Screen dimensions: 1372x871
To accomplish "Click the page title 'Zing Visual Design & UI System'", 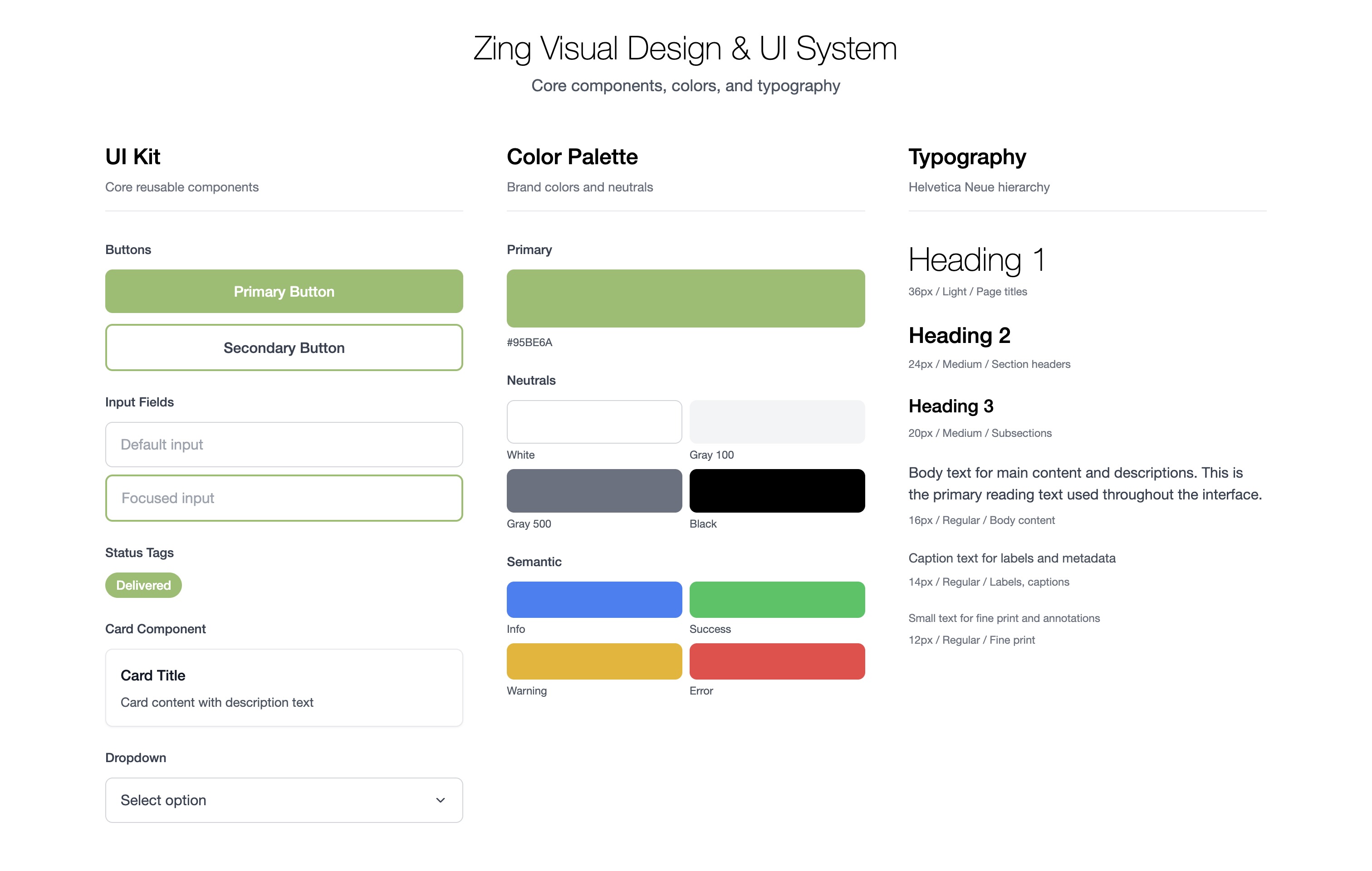I will (686, 49).
